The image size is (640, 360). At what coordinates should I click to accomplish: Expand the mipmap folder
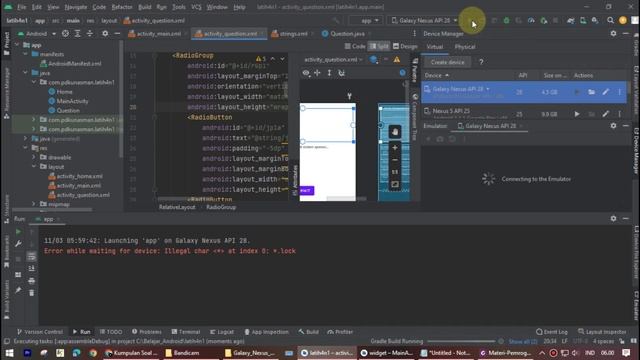[x=34, y=204]
